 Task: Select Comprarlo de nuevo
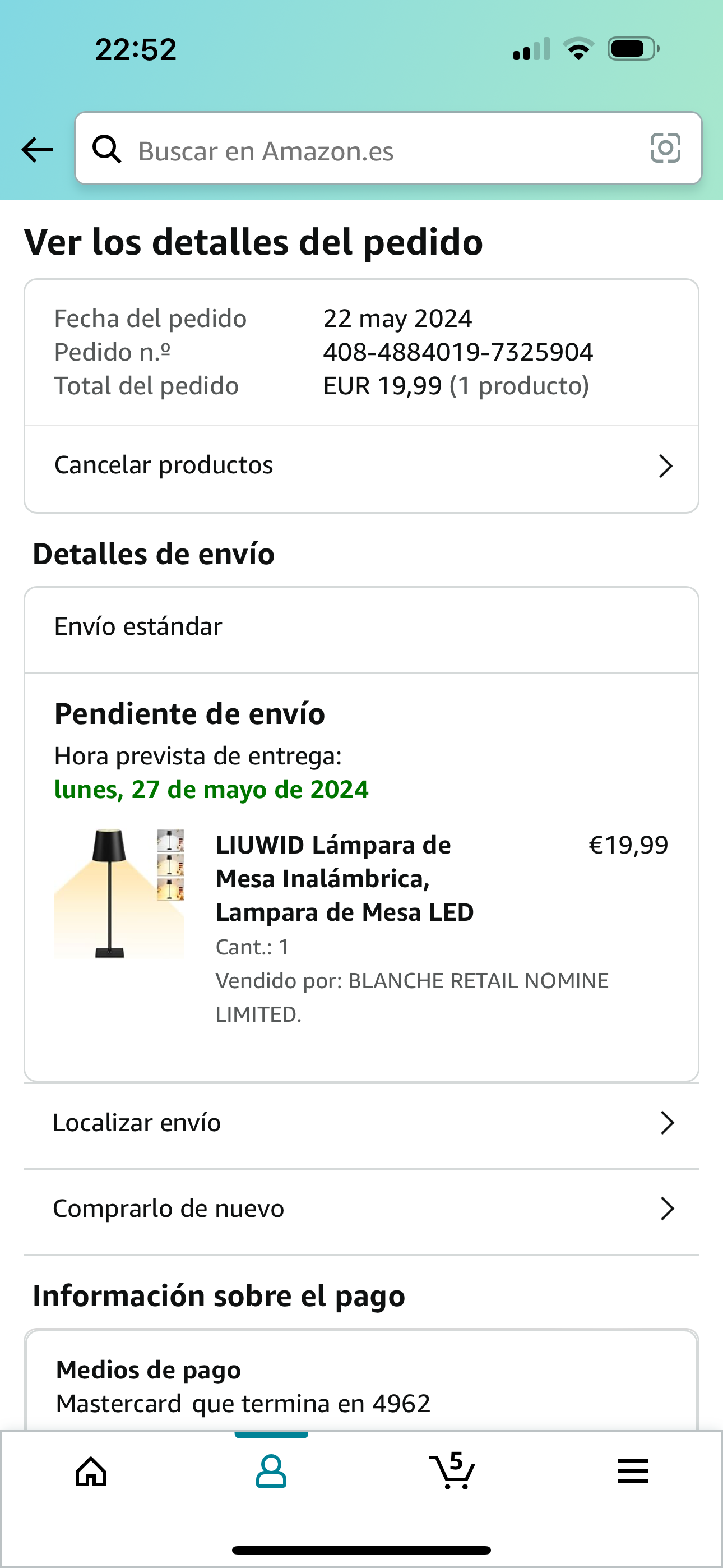point(169,1209)
